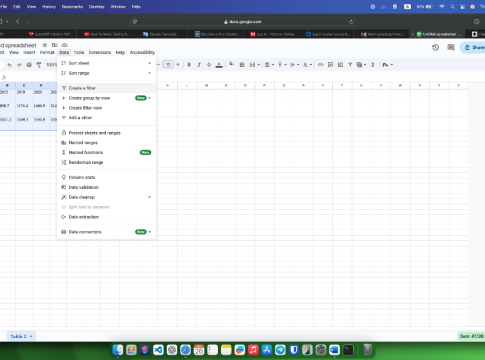Print the spreadsheet via printer icon
The height and width of the screenshot is (360, 485).
click(29, 65)
